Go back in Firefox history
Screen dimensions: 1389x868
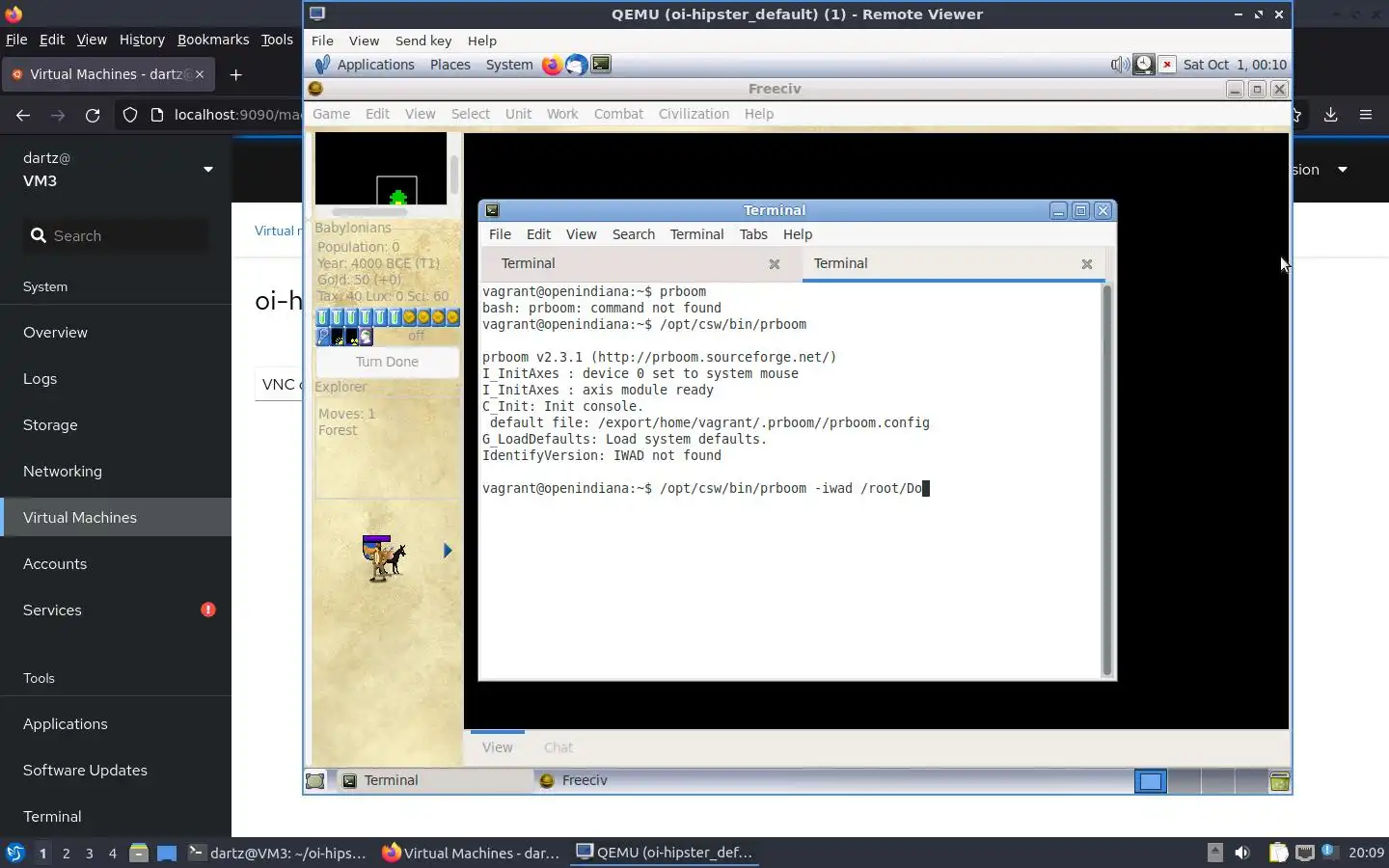point(23,115)
